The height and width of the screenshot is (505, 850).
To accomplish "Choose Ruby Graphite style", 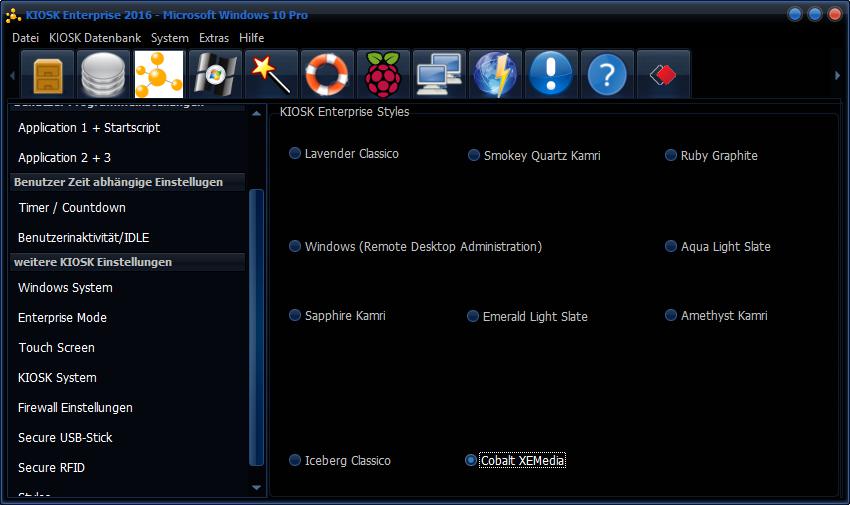I will click(711, 156).
